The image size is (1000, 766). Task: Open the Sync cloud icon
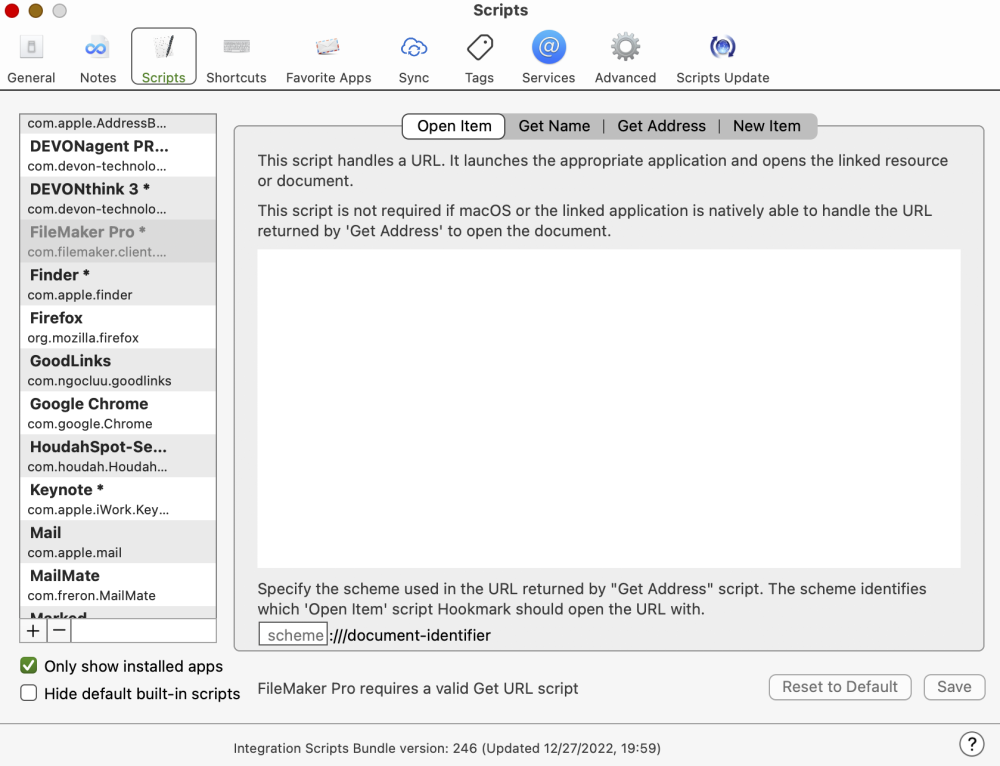pyautogui.click(x=413, y=58)
